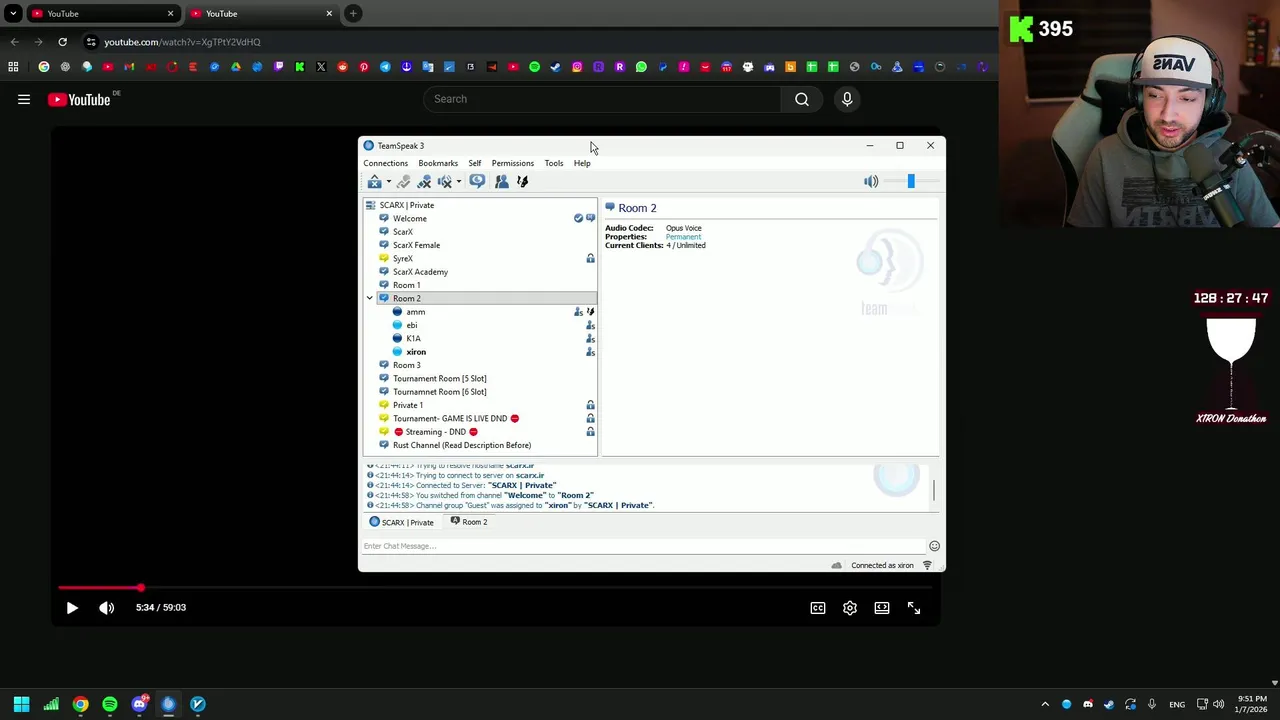
Task: Open the Bookmarks menu in TeamSpeak
Action: [x=438, y=163]
